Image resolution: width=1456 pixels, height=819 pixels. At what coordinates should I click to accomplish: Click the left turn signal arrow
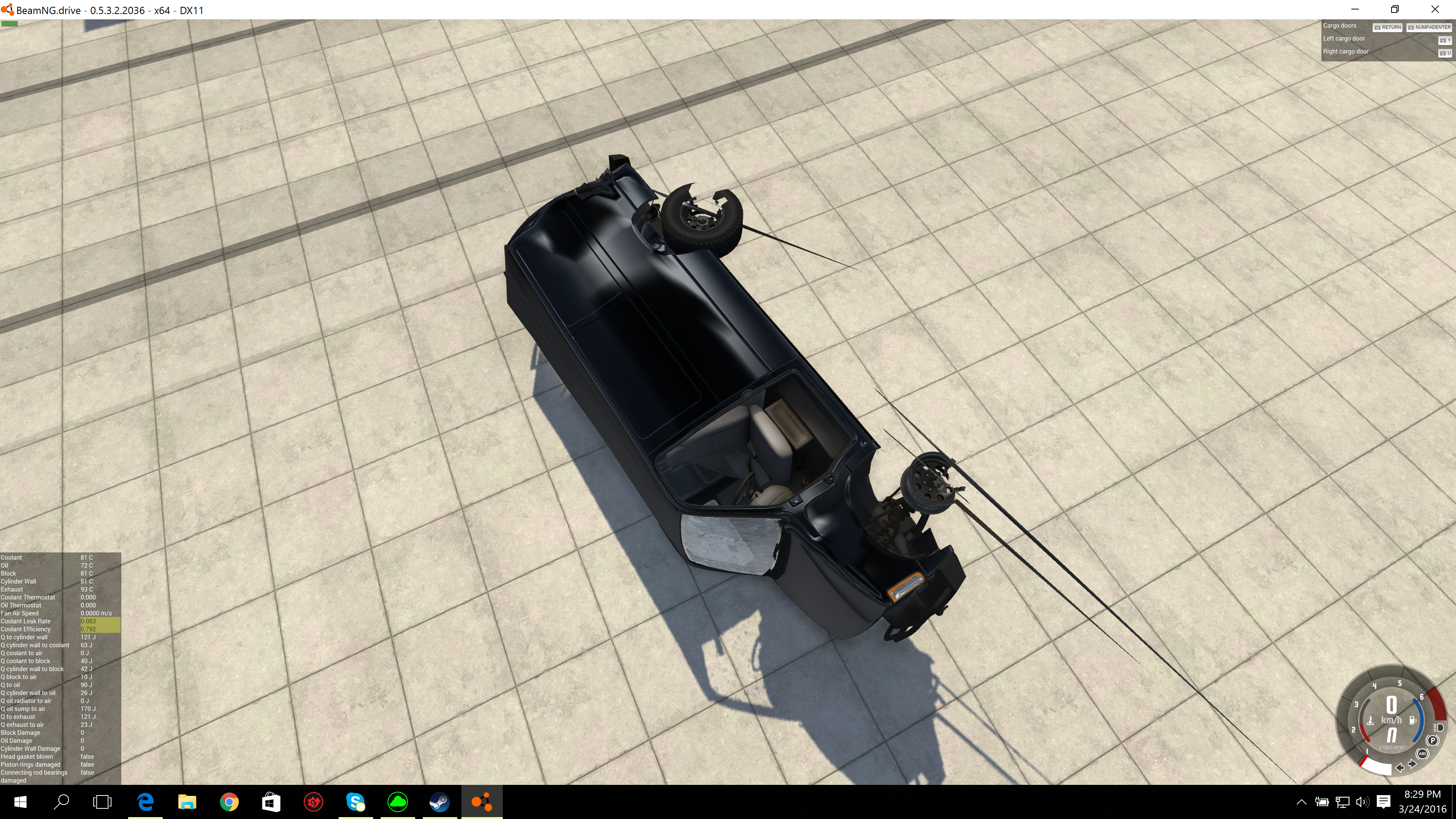click(1400, 767)
